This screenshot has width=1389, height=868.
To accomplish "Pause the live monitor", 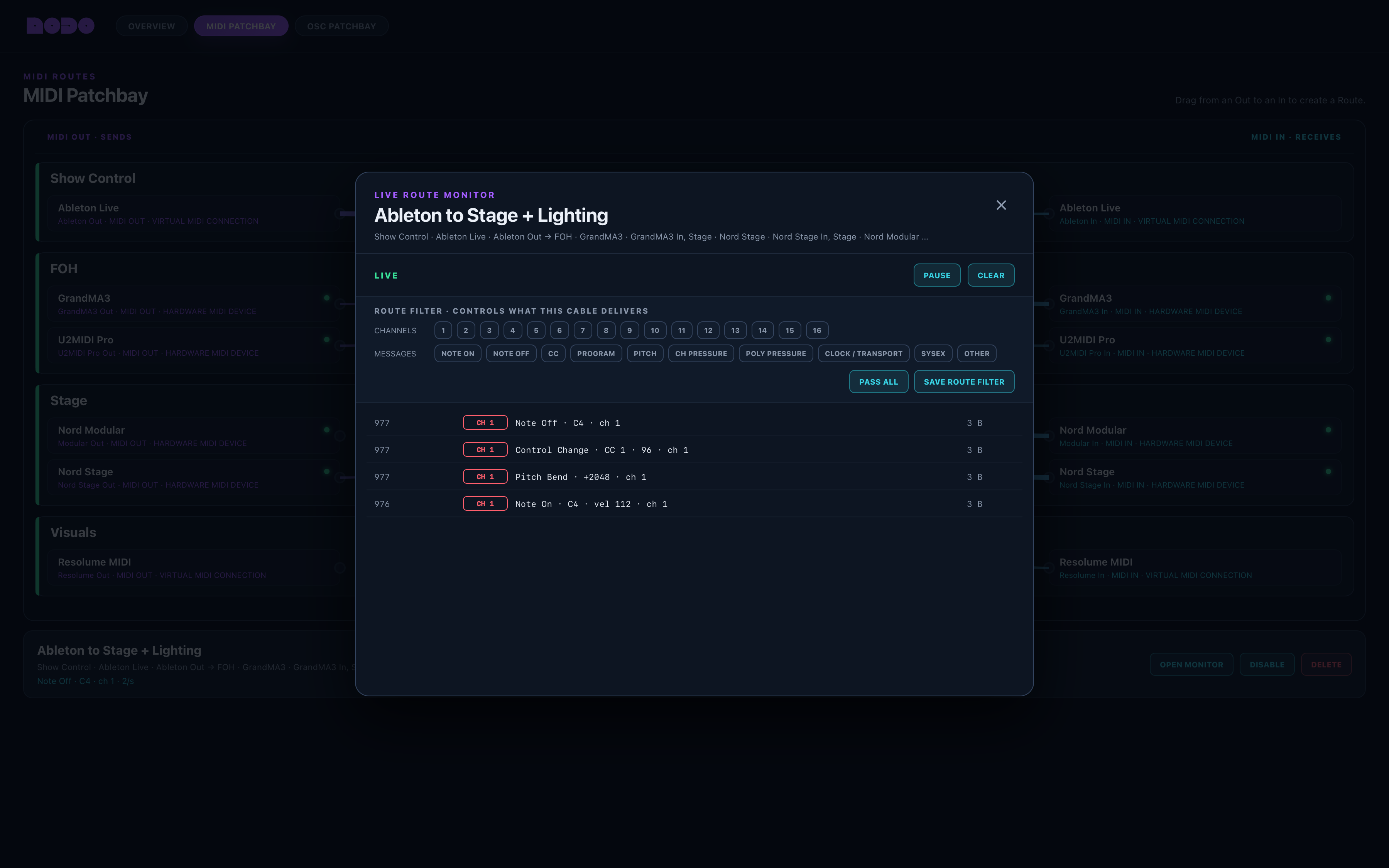I will [x=937, y=275].
